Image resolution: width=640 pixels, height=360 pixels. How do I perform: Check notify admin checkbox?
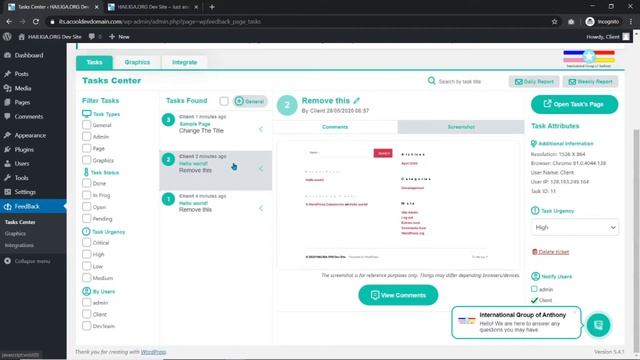coord(534,289)
